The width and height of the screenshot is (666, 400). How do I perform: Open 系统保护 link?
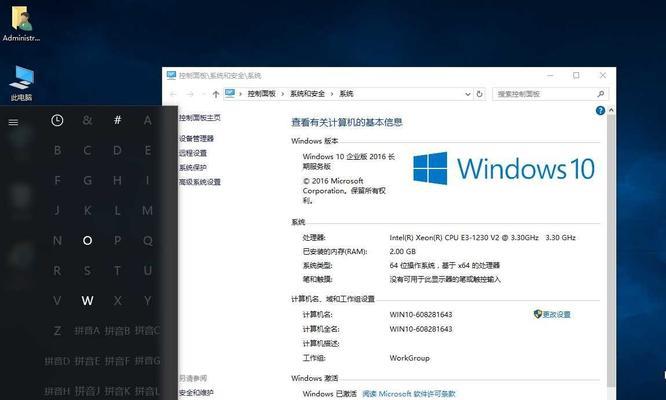pos(193,167)
